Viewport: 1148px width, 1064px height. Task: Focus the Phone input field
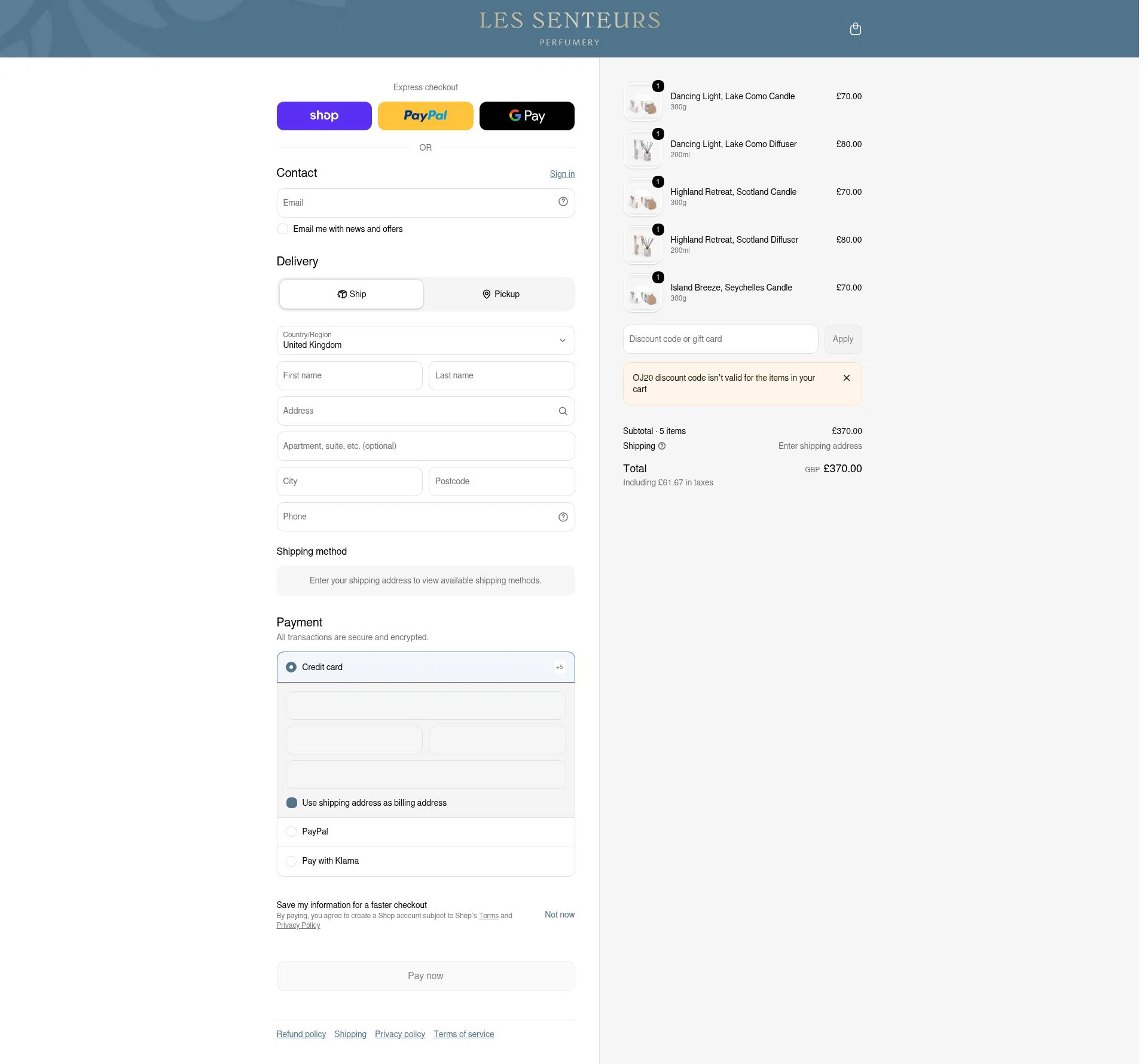click(x=426, y=516)
